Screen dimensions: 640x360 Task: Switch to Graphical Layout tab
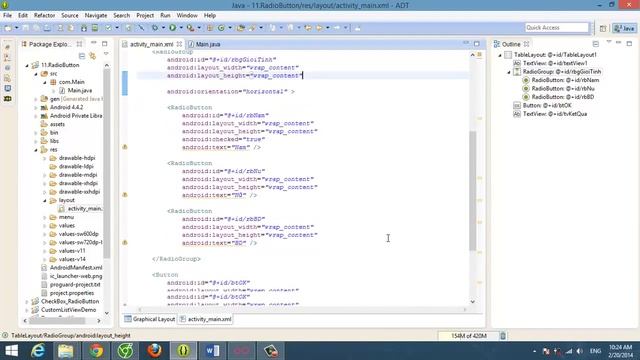[149, 319]
